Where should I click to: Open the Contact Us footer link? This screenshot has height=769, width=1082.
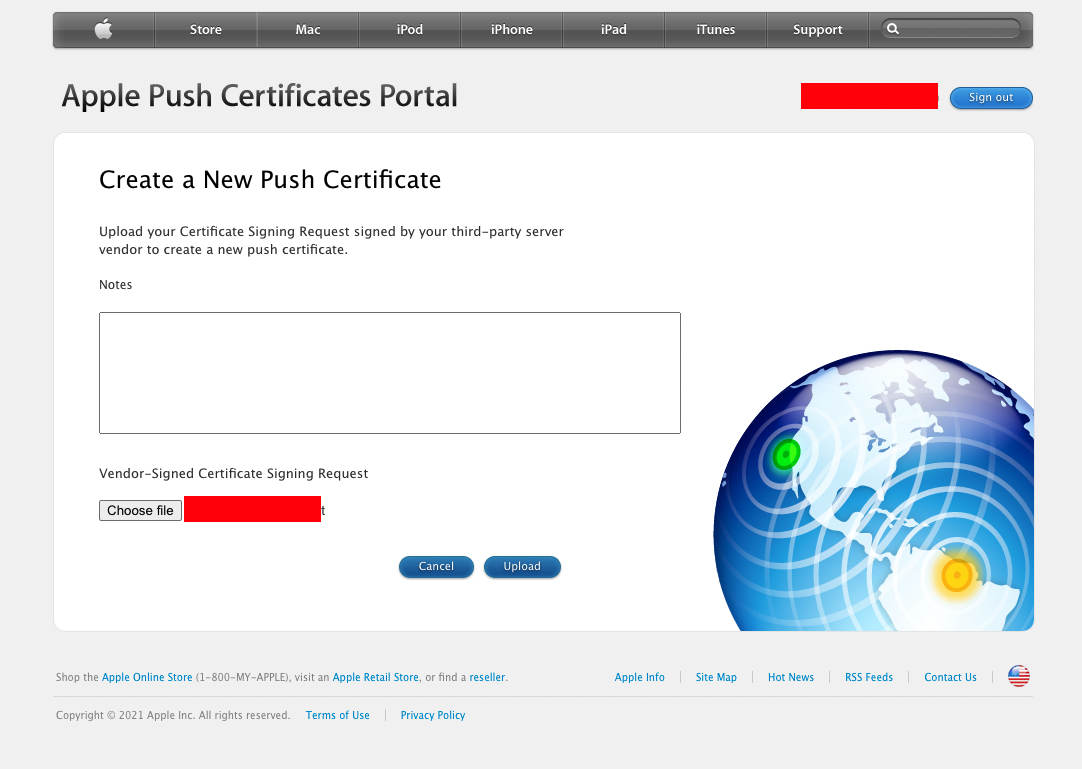click(950, 678)
